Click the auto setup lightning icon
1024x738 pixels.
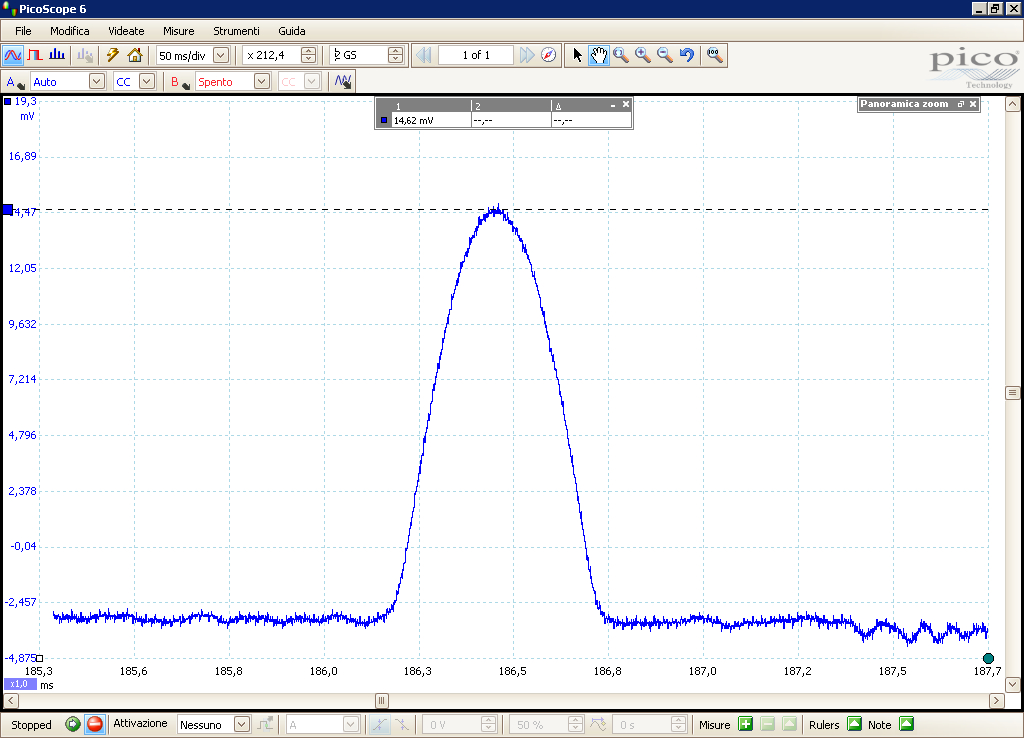[112, 56]
